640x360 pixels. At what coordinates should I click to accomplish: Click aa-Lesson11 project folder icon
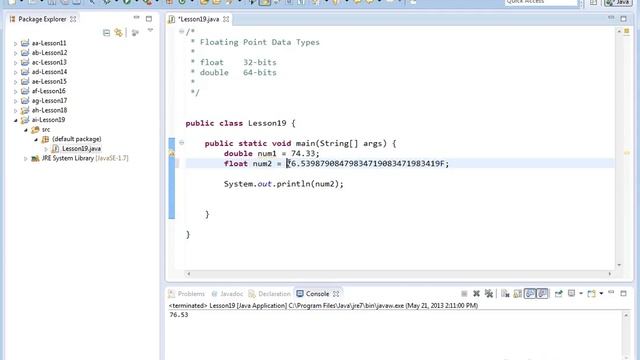pos(25,43)
